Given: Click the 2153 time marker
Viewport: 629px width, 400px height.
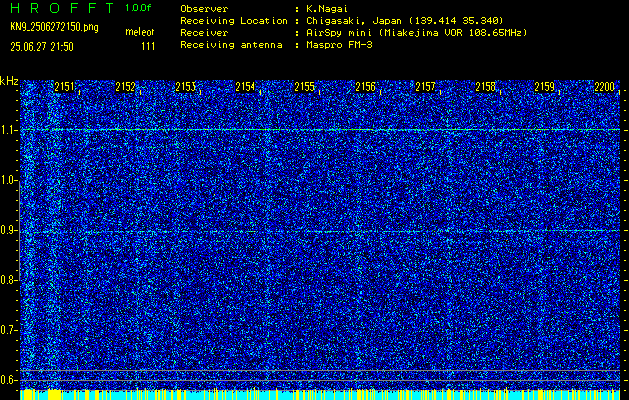Looking at the screenshot, I should point(185,87).
